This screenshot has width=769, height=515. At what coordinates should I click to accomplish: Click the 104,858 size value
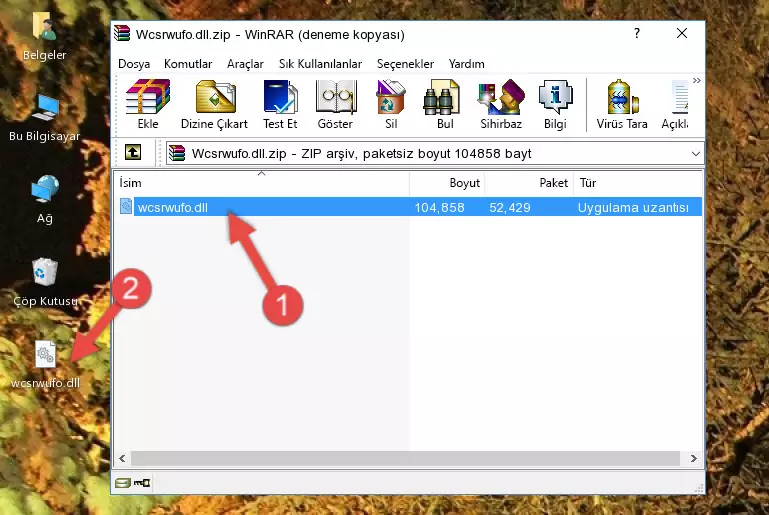(439, 207)
